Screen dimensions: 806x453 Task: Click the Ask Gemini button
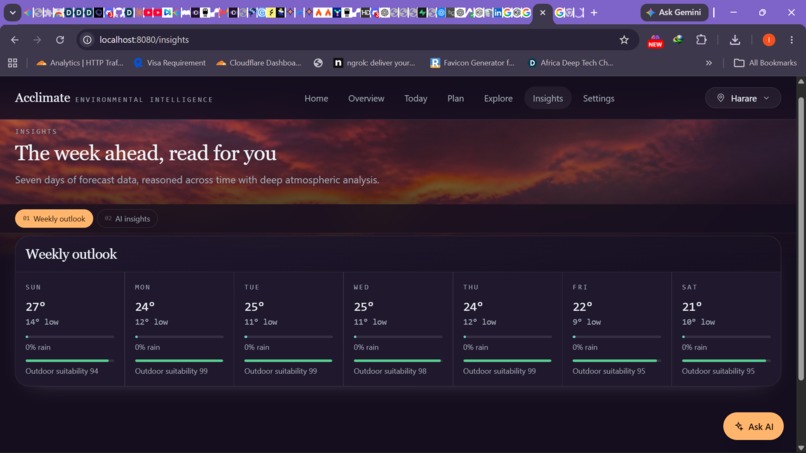674,12
